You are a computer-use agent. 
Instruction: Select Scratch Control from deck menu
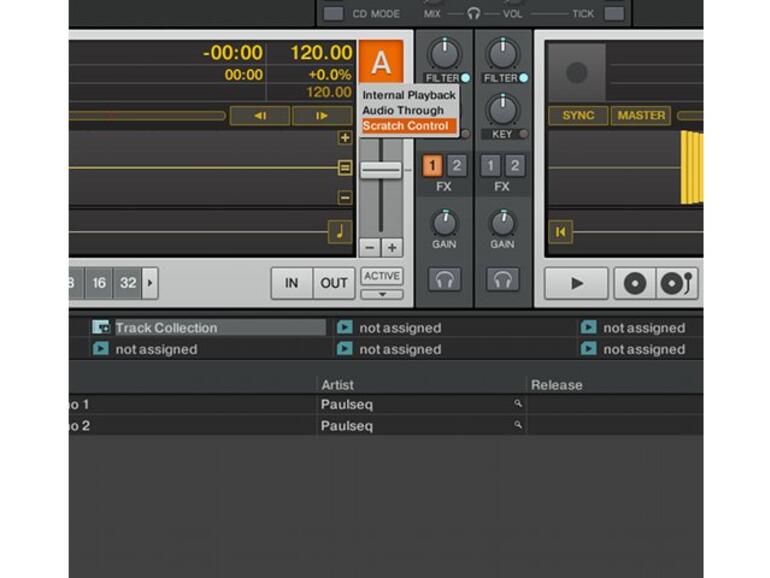coord(407,126)
